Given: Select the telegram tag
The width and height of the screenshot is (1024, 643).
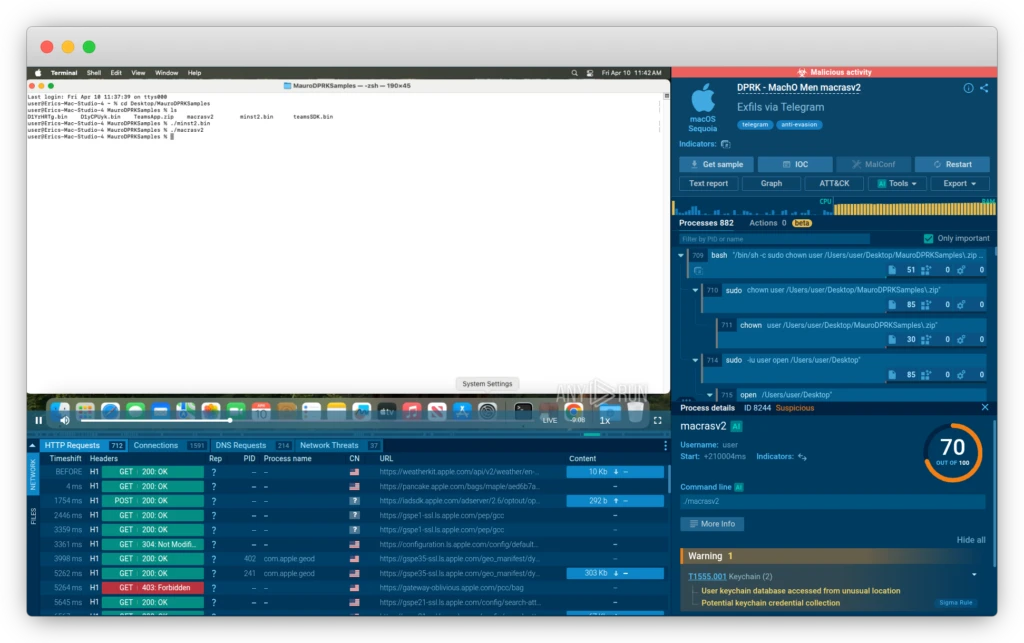Looking at the screenshot, I should (x=755, y=124).
